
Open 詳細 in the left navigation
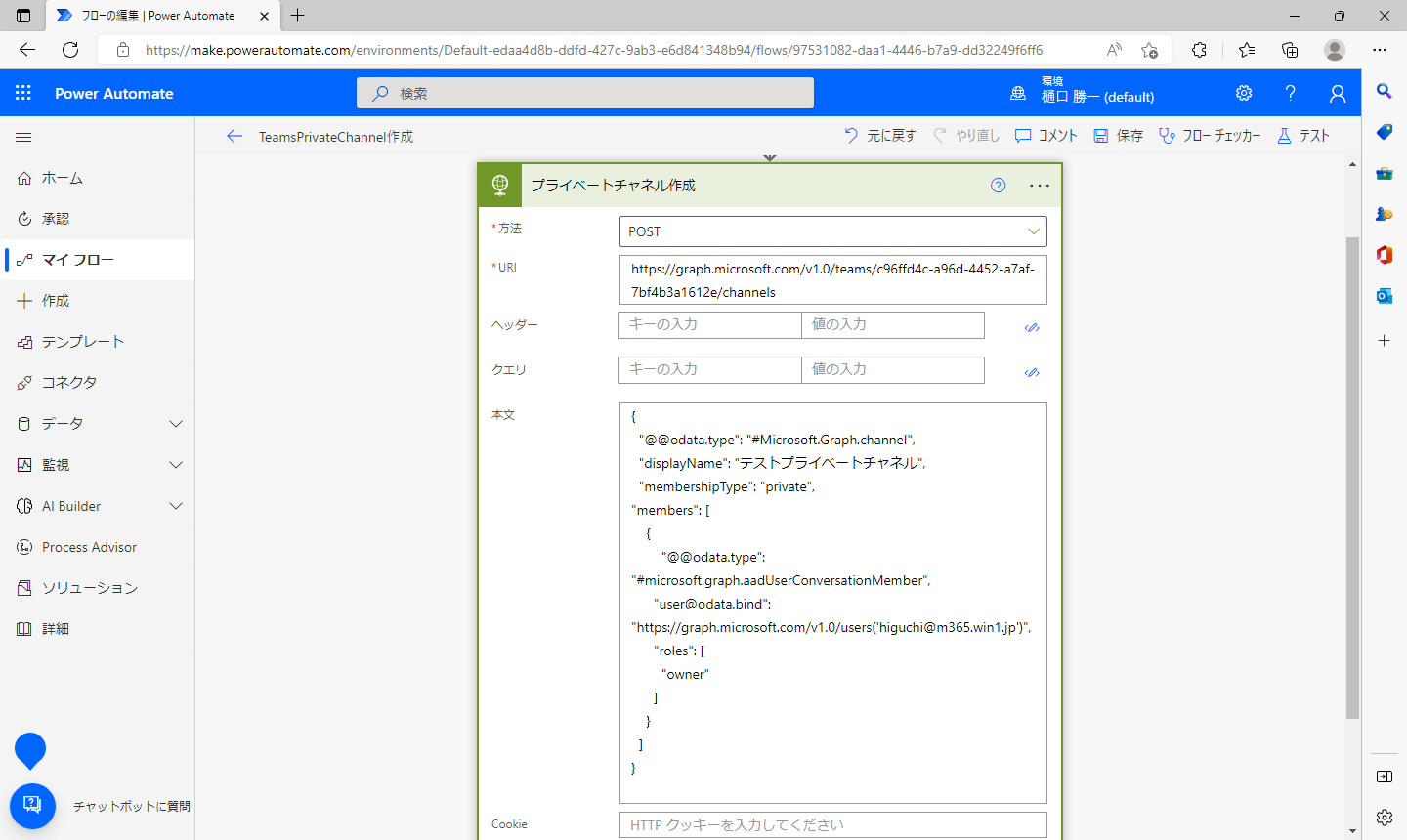98,629
